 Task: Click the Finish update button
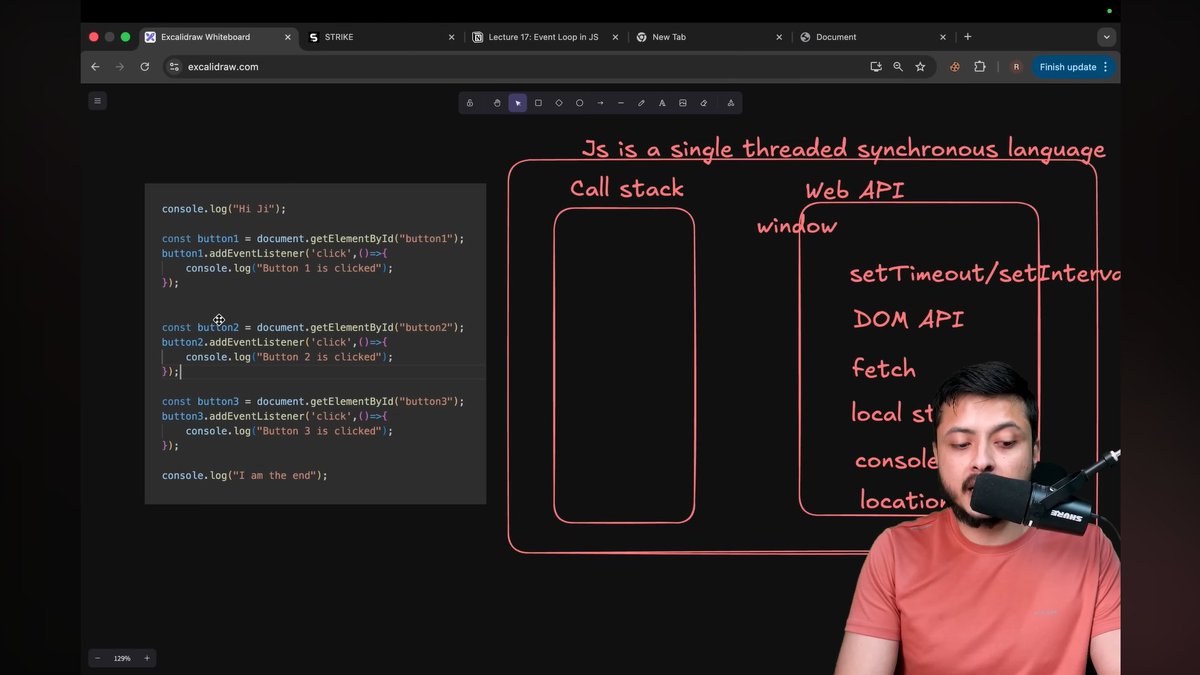[x=1068, y=67]
